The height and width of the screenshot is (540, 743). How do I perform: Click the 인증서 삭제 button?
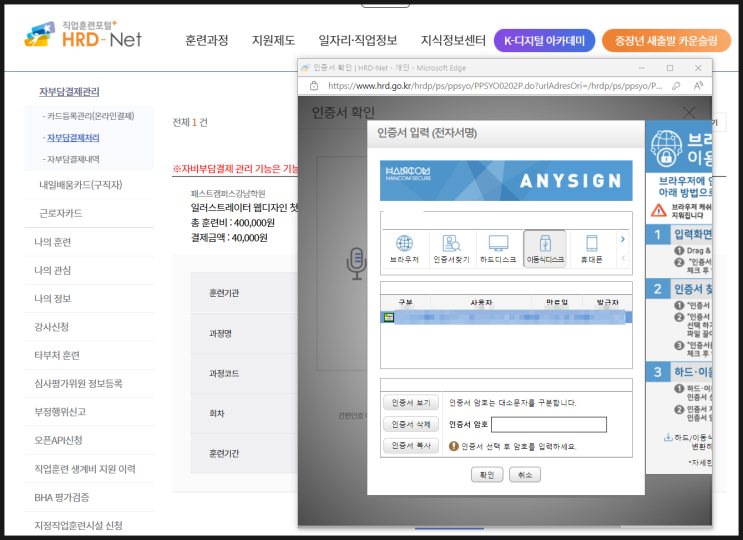pos(411,424)
